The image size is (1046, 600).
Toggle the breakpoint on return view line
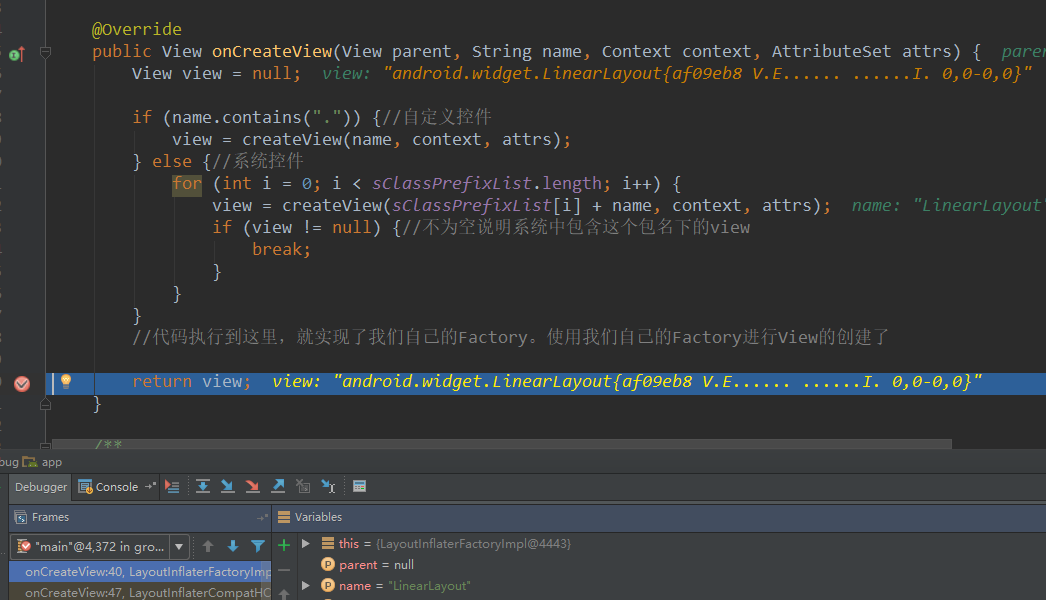click(22, 383)
